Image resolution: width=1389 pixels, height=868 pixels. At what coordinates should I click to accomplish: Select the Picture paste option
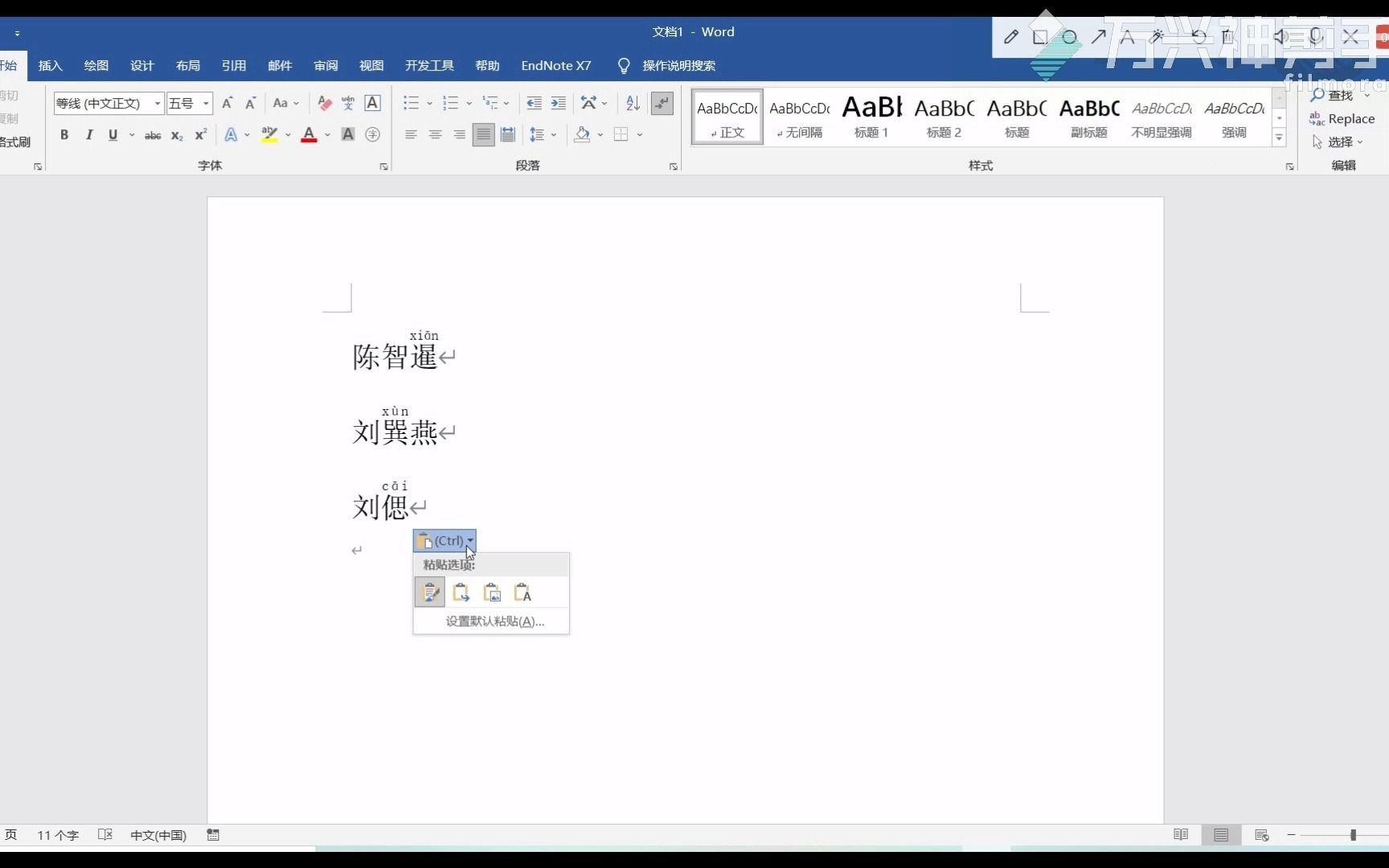click(x=493, y=592)
